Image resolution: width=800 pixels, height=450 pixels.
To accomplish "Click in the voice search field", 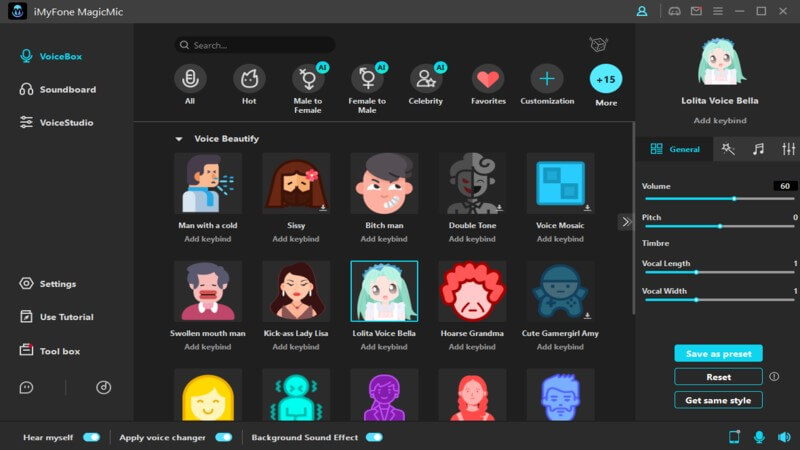I will pyautogui.click(x=255, y=45).
